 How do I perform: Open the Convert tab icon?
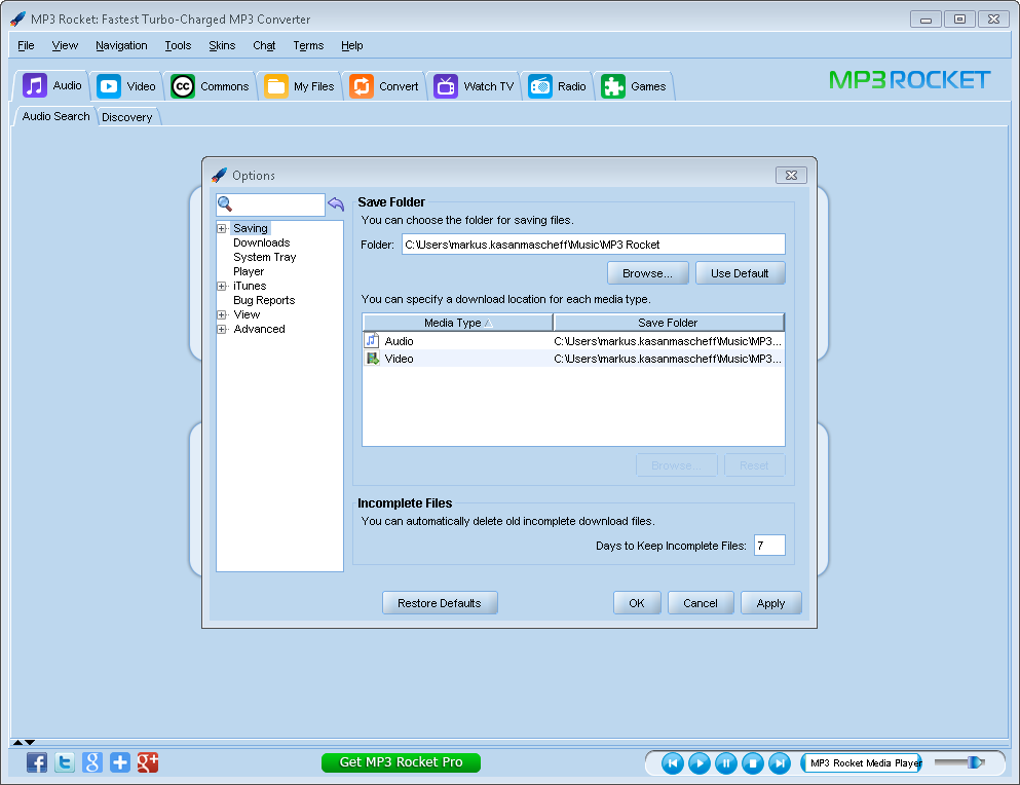[x=362, y=86]
